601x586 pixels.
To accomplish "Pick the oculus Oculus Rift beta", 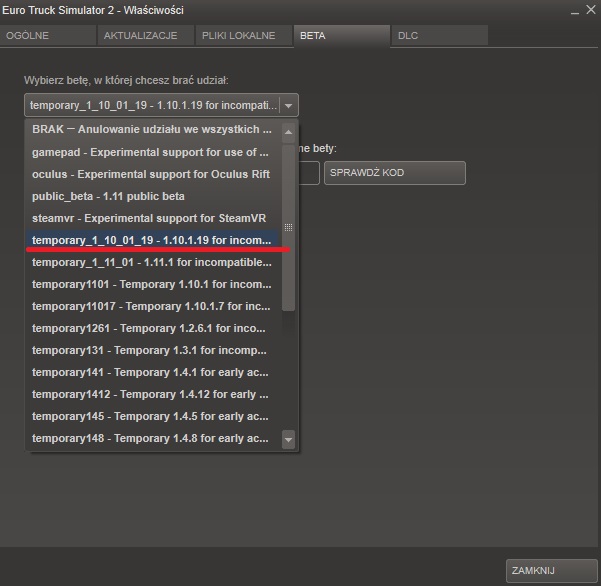I will click(x=153, y=174).
